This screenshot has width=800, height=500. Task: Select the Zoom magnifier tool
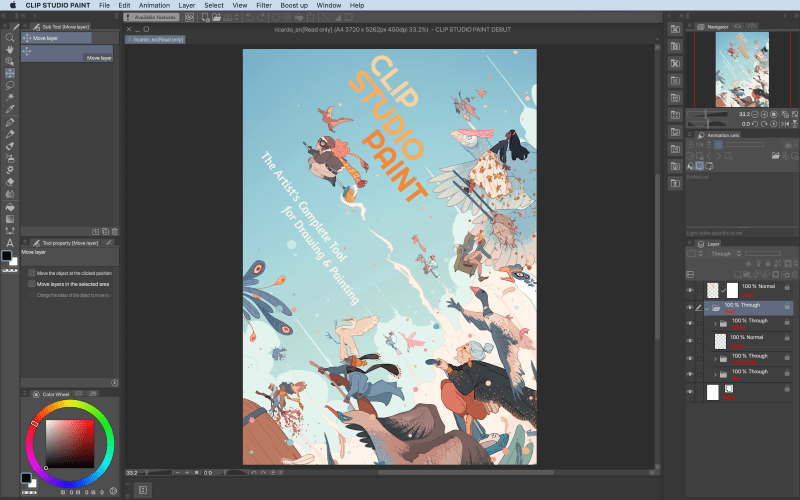point(9,37)
